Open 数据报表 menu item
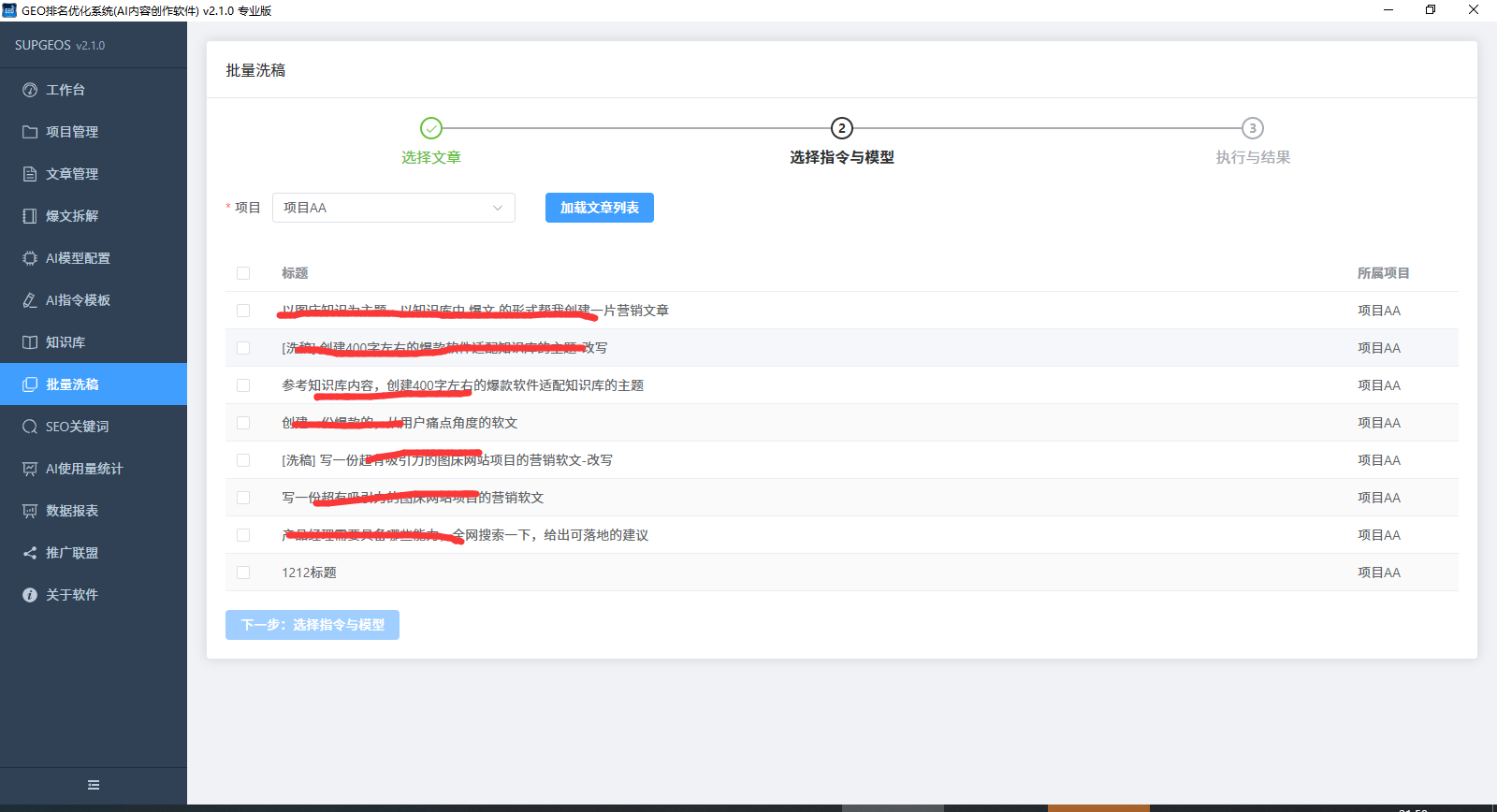1497x812 pixels. (x=94, y=511)
